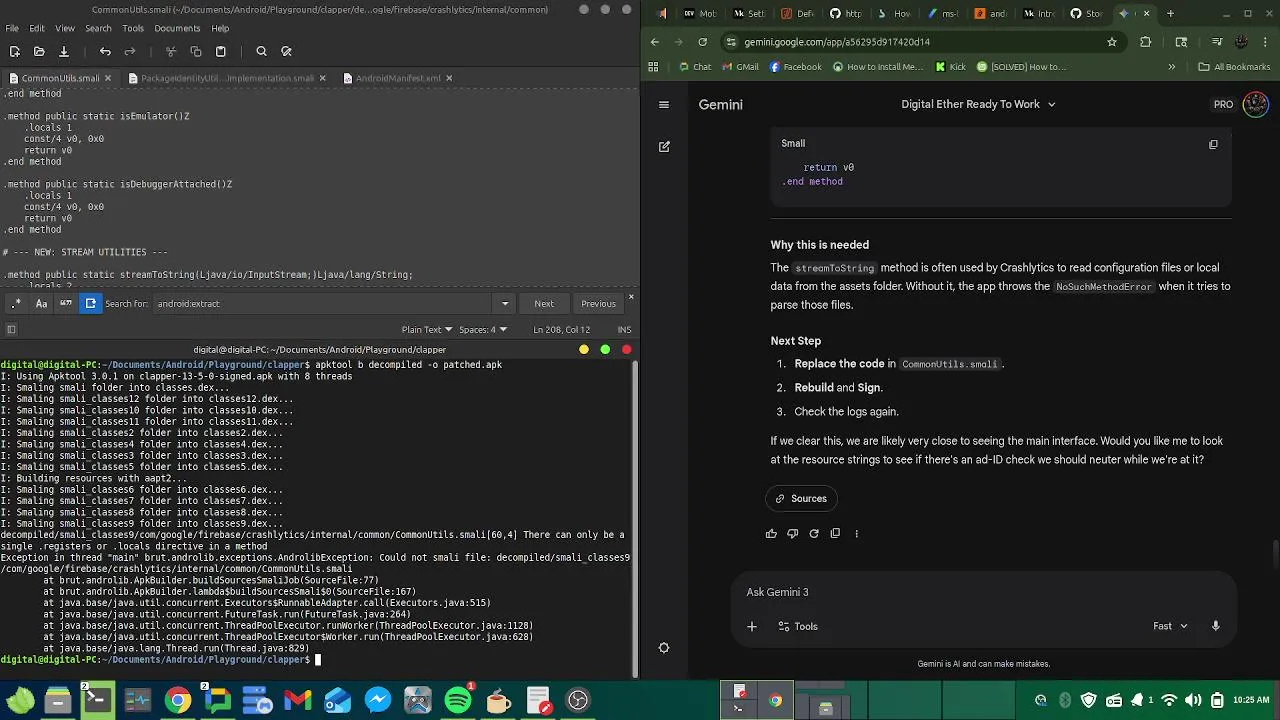Viewport: 1280px width, 720px height.
Task: Click the Previous search button
Action: [598, 303]
